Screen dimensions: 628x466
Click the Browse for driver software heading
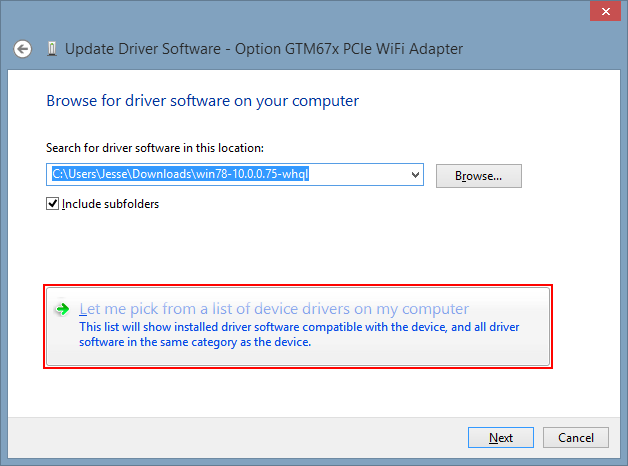click(203, 101)
